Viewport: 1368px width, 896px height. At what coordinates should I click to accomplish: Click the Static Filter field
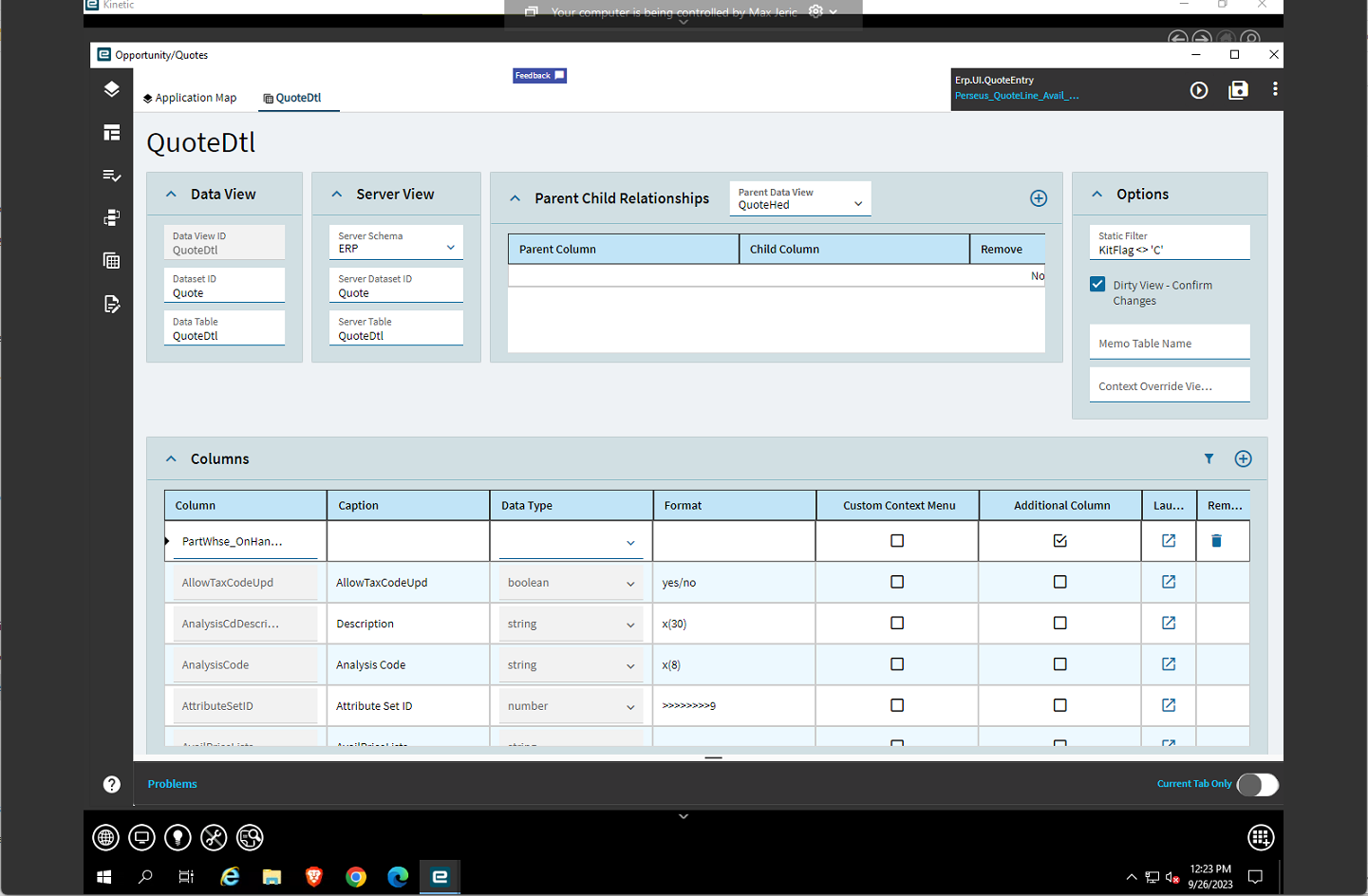click(1170, 242)
